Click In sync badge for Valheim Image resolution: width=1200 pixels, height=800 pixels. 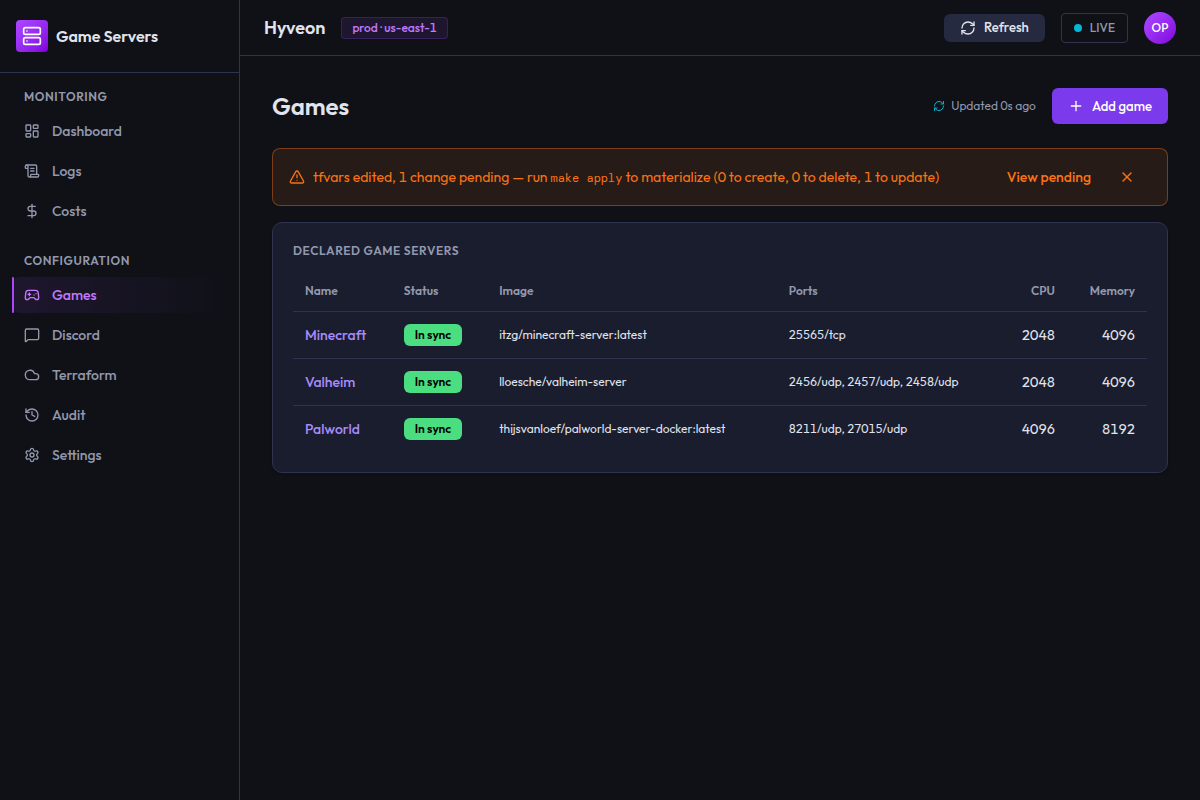433,382
